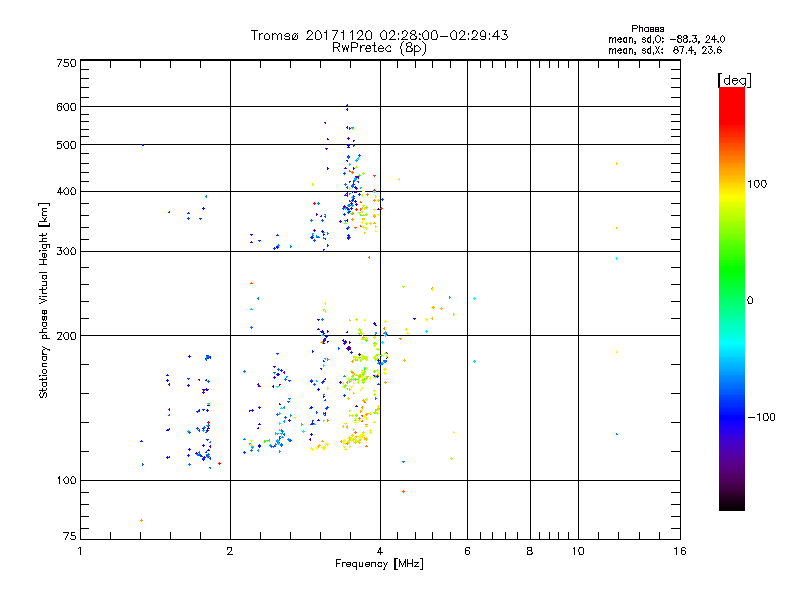The height and width of the screenshot is (600, 800).
Task: Click the y-axis tick label '200'
Action: [x=66, y=336]
